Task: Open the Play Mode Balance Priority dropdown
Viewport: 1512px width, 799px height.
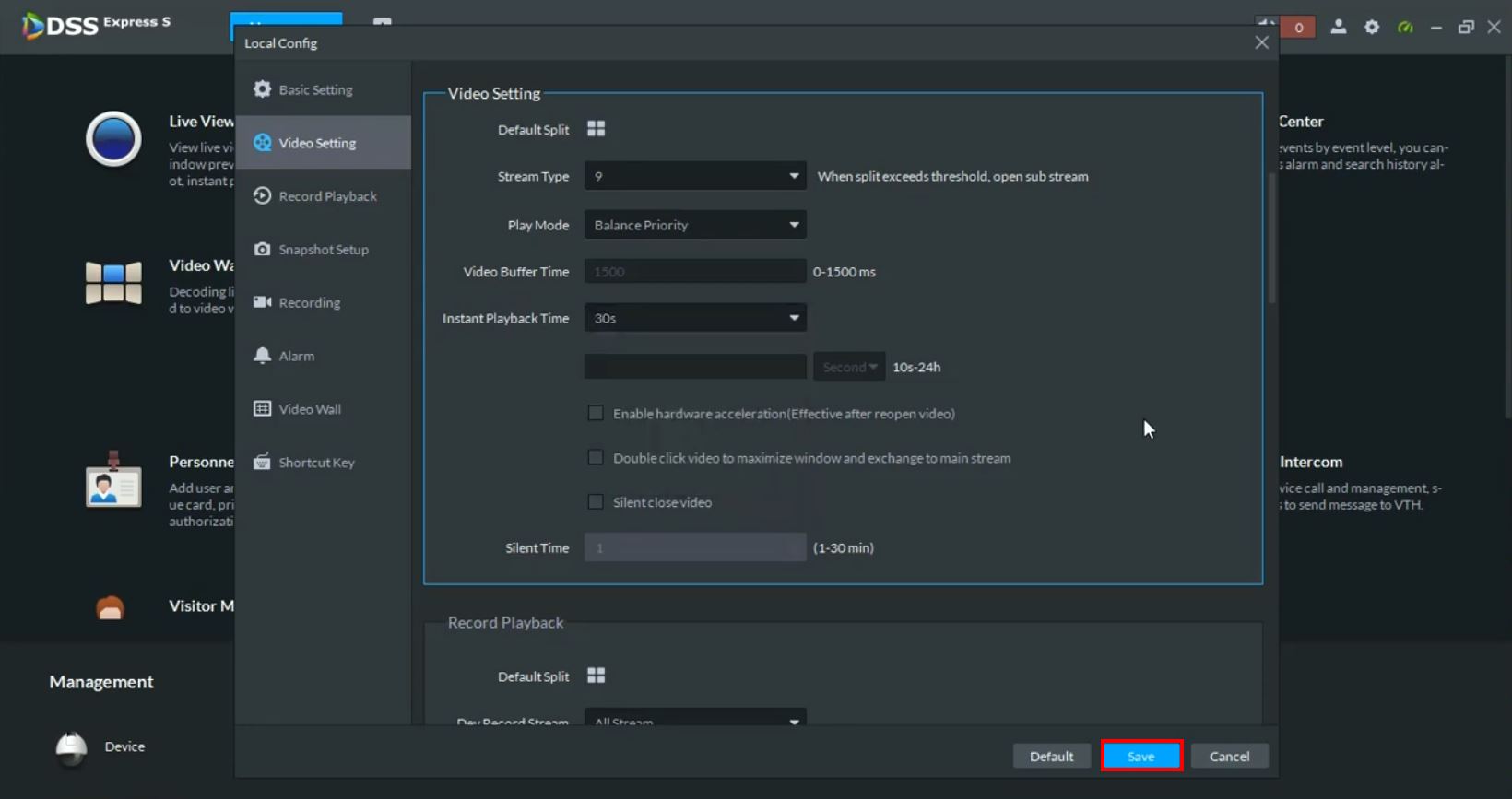Action: click(x=695, y=225)
